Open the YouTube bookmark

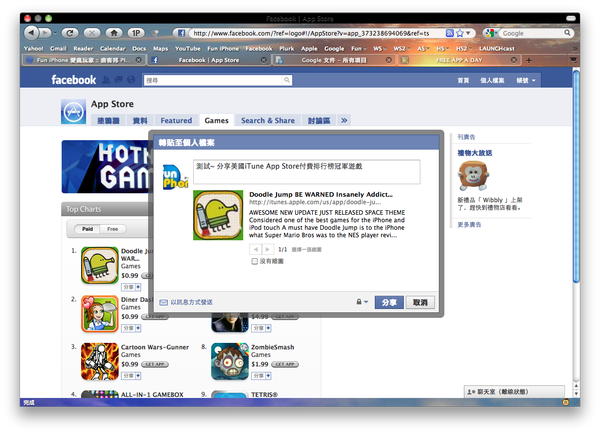[x=188, y=49]
